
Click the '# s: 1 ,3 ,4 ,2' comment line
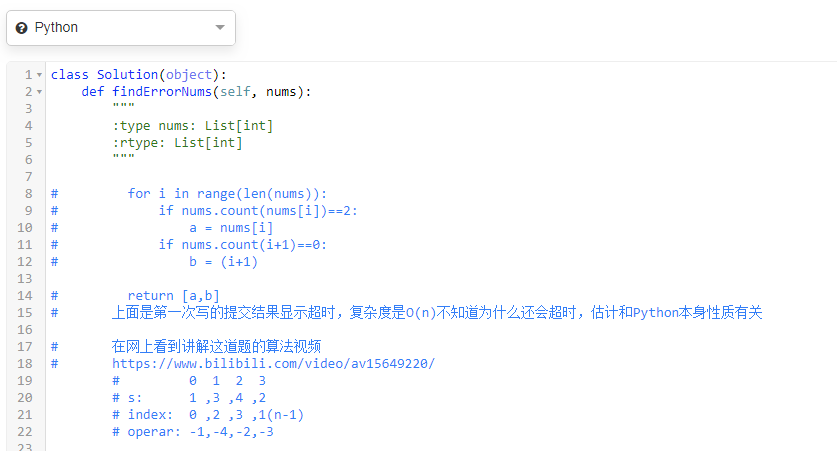189,398
